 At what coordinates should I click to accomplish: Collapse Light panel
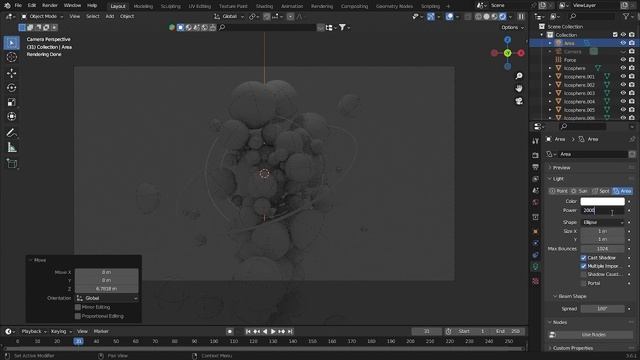pyautogui.click(x=558, y=179)
